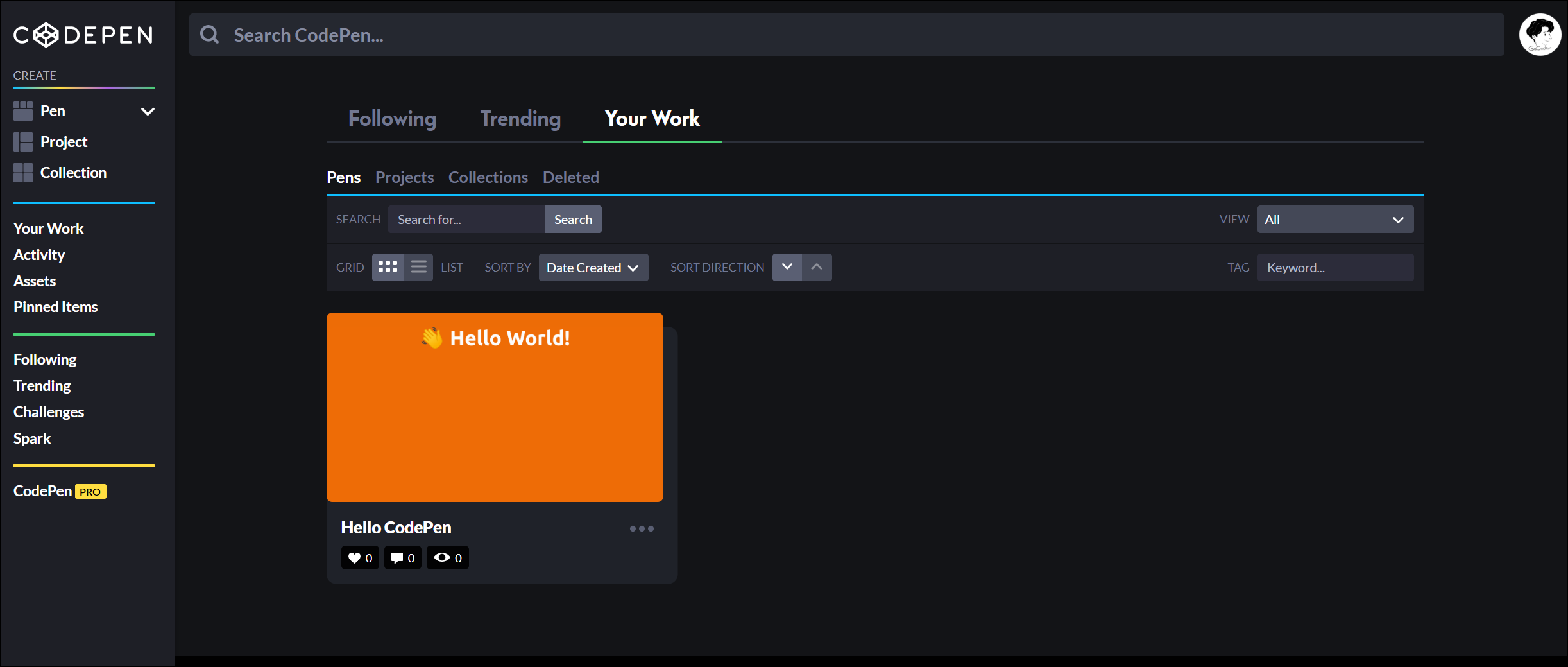The width and height of the screenshot is (1568, 667).
Task: Open Your Work in sidebar
Action: pyautogui.click(x=49, y=229)
